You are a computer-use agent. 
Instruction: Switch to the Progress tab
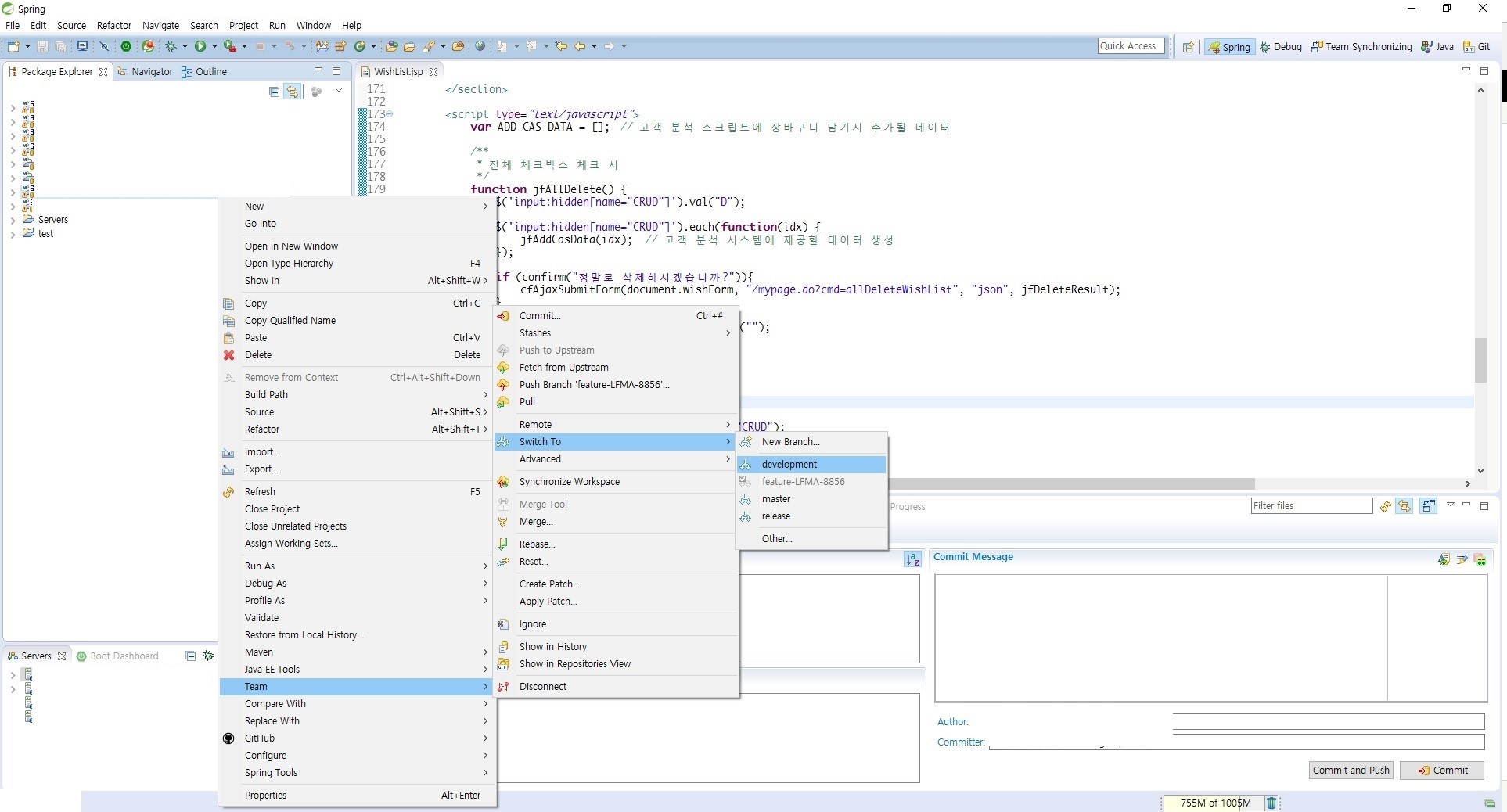click(908, 506)
